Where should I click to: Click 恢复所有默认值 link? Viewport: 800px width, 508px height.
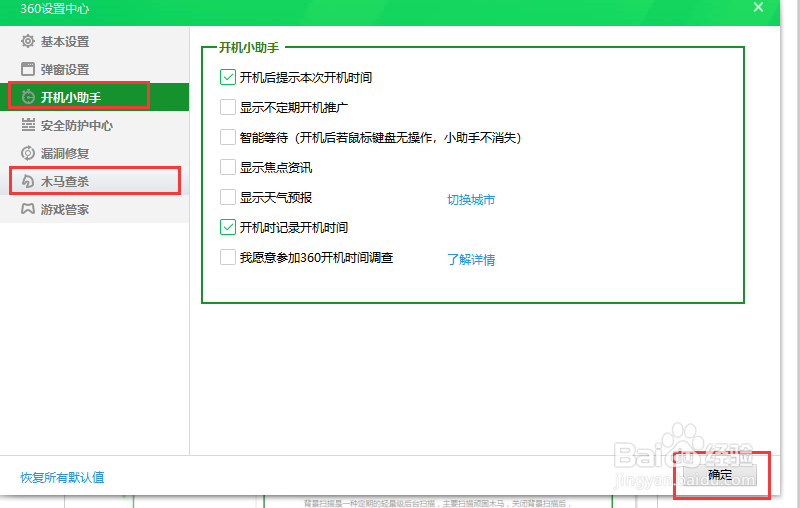click(62, 477)
